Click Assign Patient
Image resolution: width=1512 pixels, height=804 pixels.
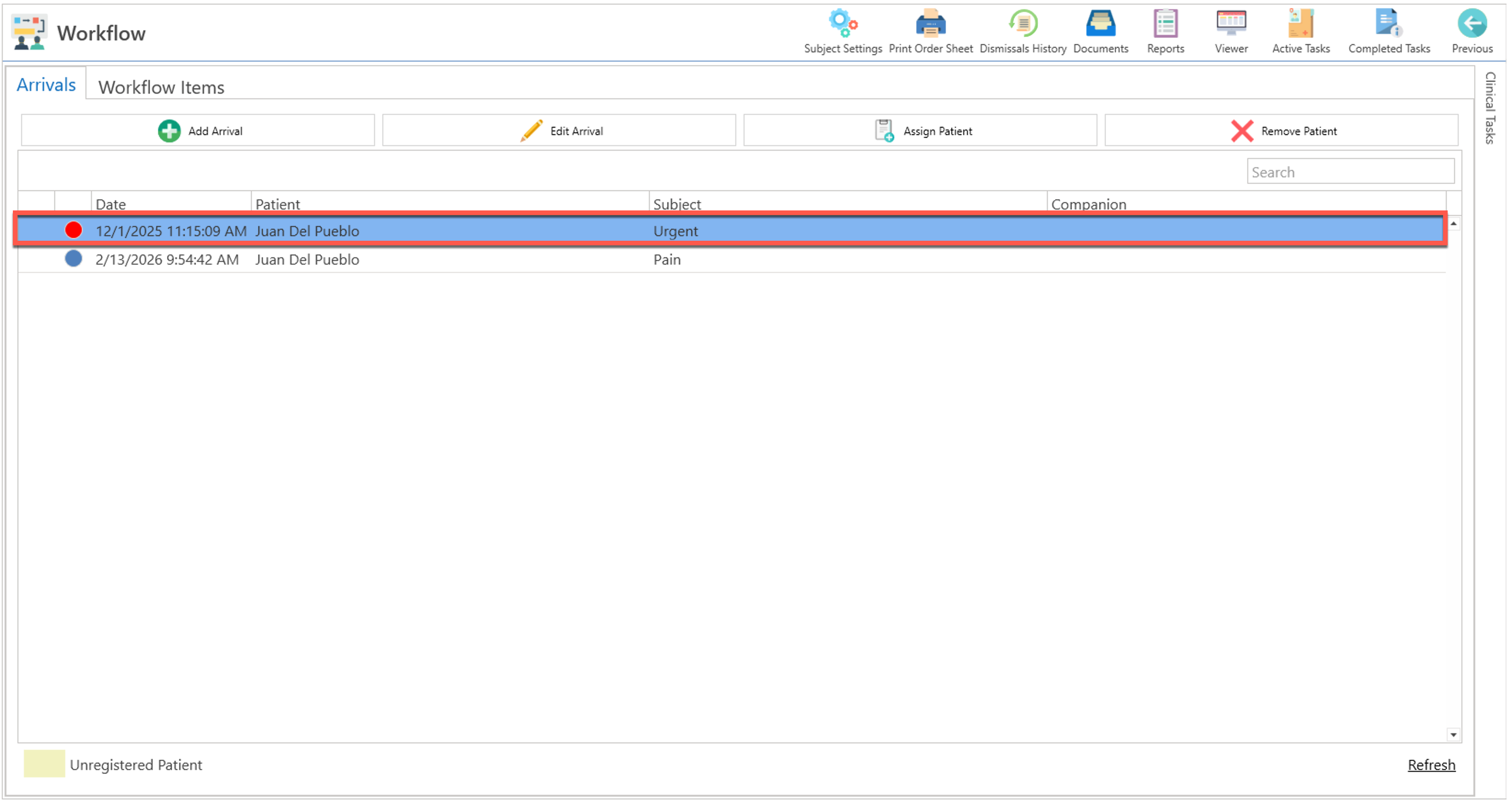pos(920,130)
